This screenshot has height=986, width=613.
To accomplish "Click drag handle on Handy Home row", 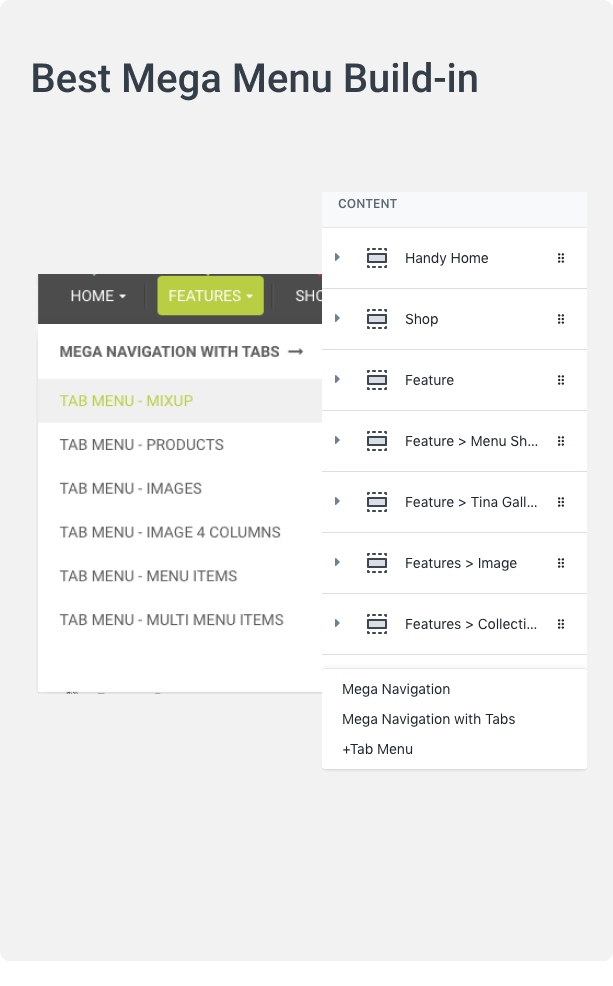I will coord(561,258).
